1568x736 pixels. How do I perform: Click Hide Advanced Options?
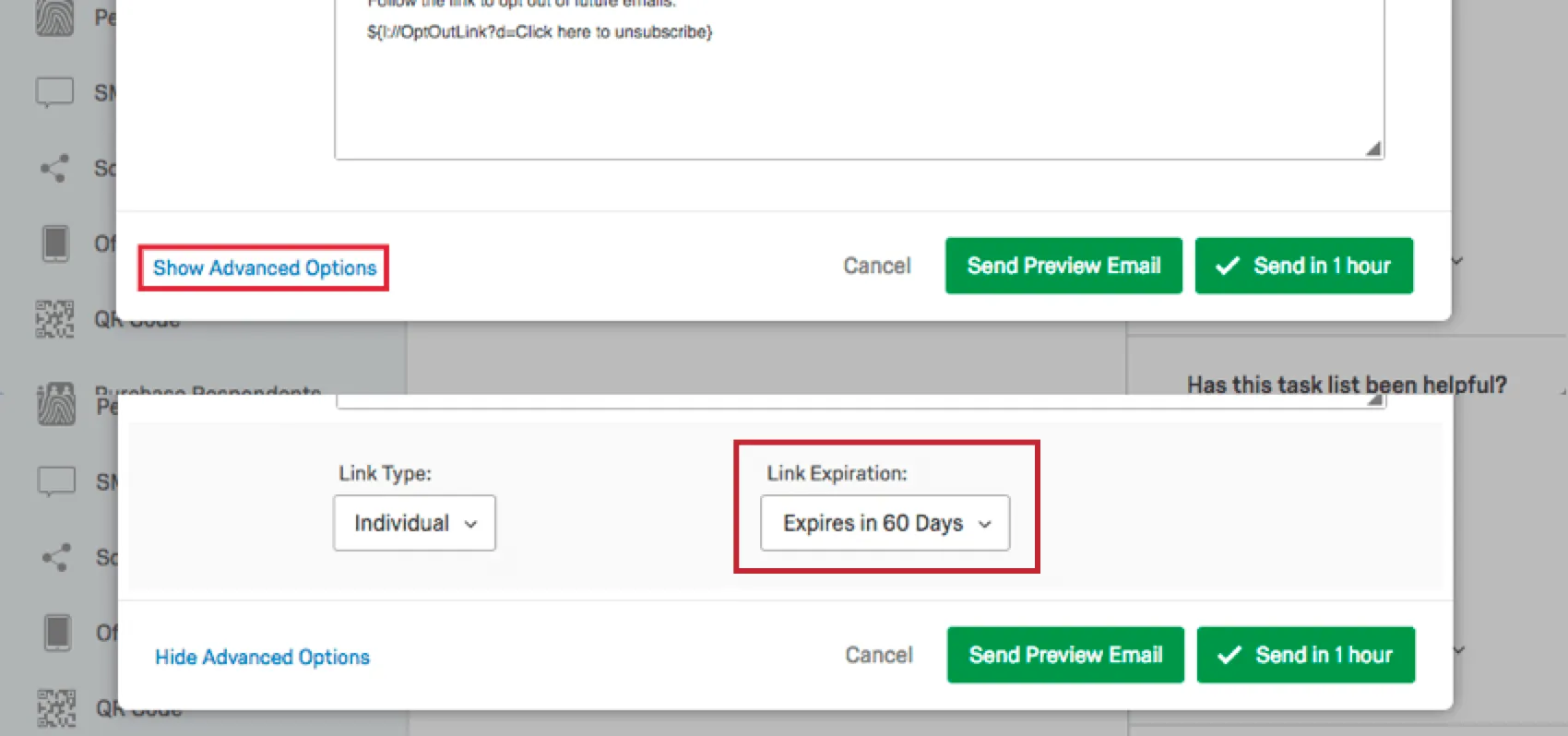click(x=262, y=657)
